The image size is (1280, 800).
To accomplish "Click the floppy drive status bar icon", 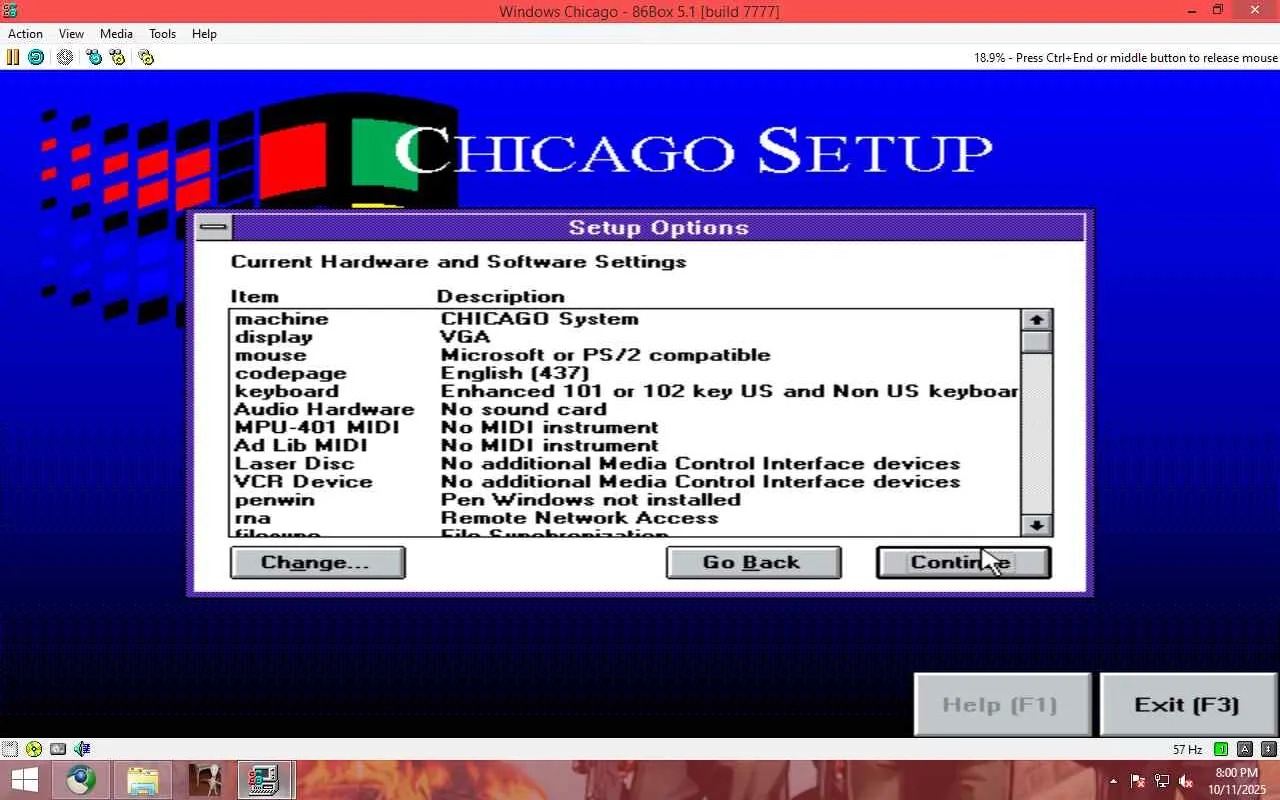I will pos(10,749).
